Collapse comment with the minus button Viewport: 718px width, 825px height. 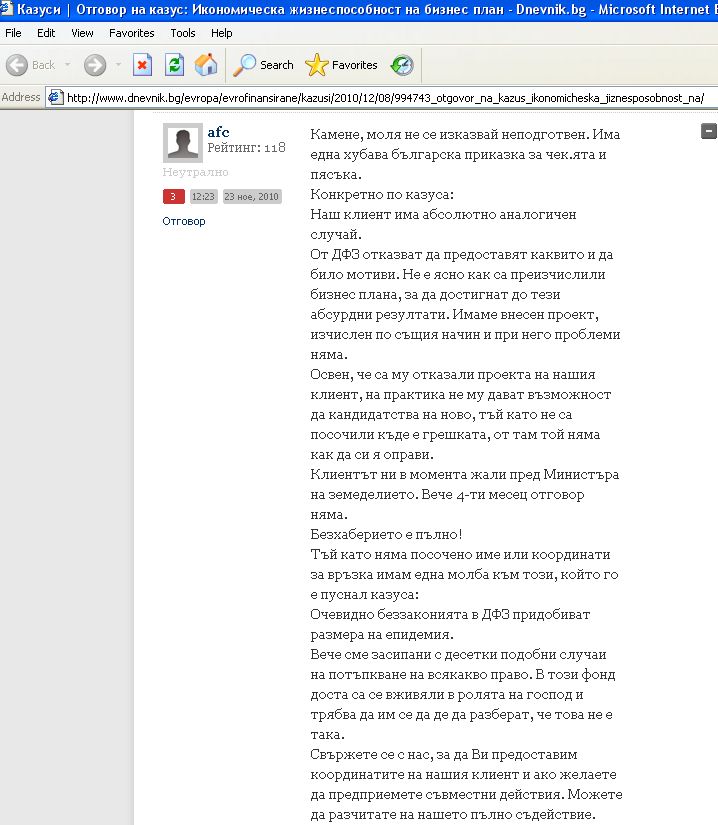(709, 131)
